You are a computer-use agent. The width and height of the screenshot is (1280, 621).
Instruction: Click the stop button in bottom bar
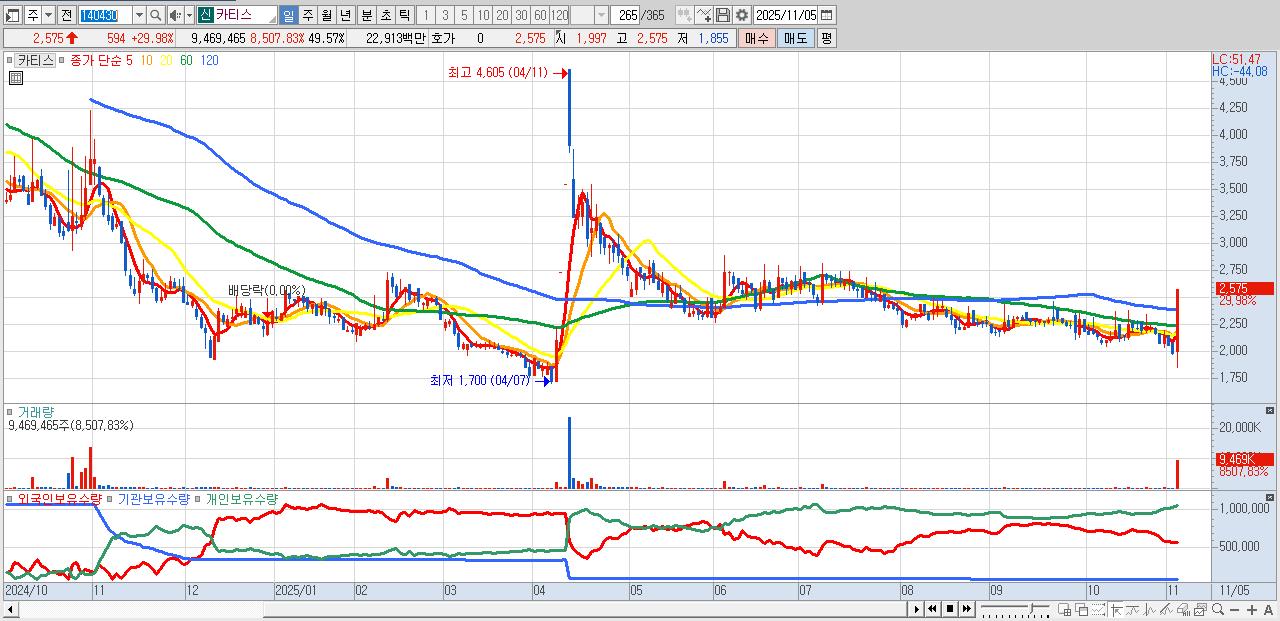coord(950,609)
